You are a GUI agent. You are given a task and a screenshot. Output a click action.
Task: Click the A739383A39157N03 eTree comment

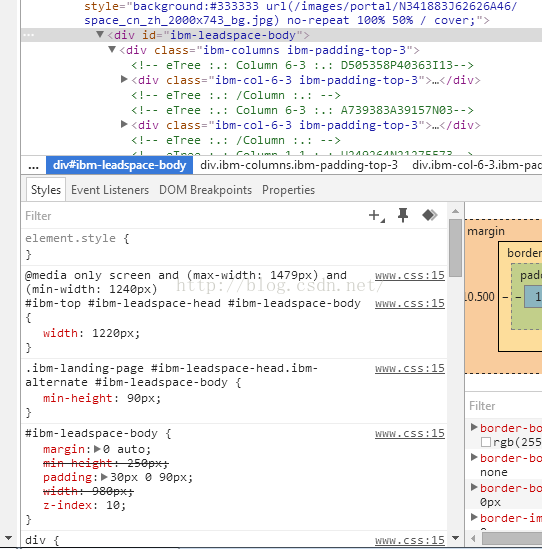[x=303, y=110]
